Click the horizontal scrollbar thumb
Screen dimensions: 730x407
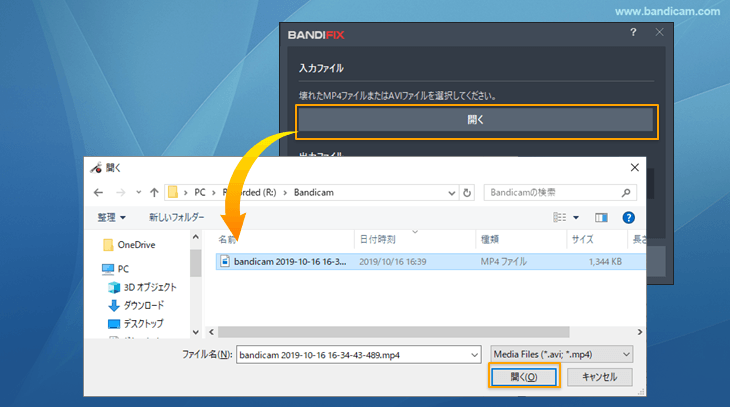(x=393, y=332)
